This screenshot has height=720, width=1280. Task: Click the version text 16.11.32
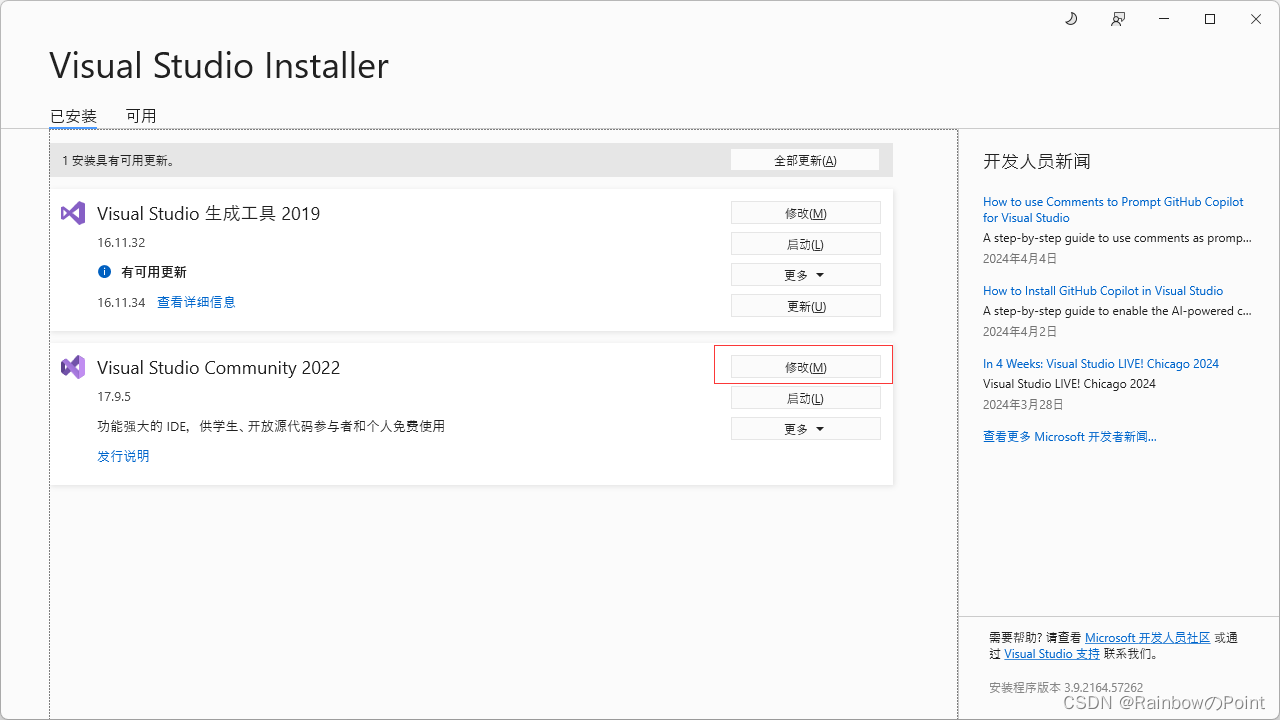[121, 243]
